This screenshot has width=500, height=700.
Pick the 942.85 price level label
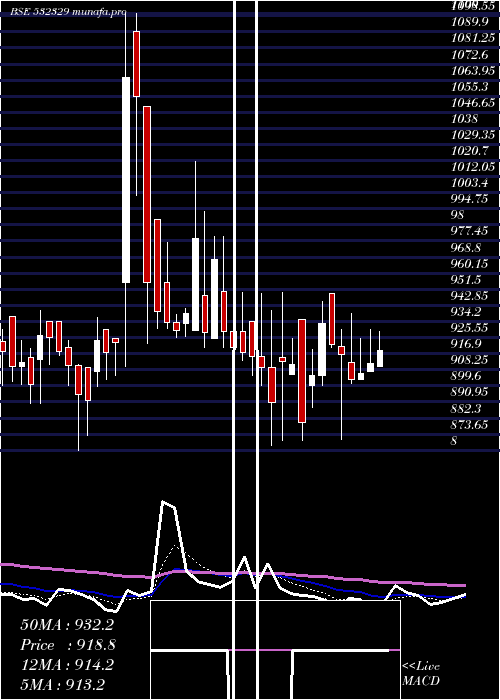pyautogui.click(x=471, y=295)
